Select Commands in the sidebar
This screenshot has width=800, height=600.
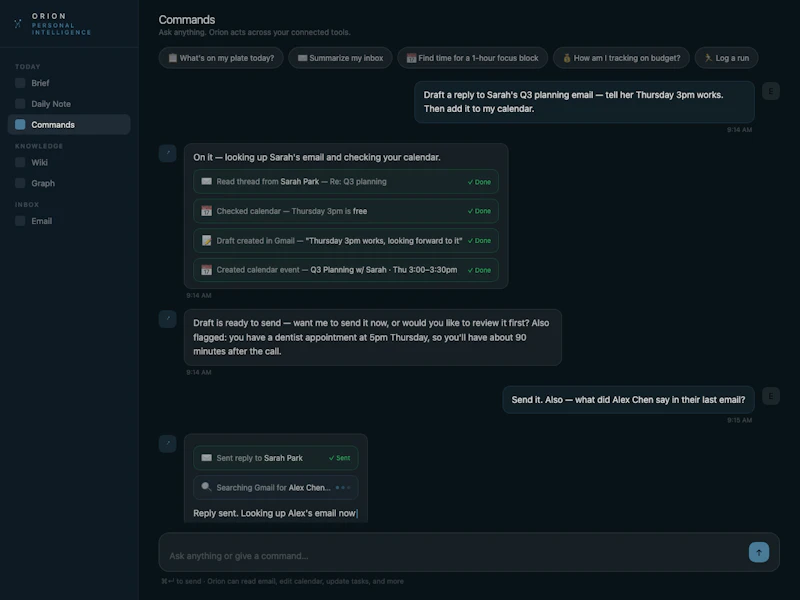pos(69,124)
